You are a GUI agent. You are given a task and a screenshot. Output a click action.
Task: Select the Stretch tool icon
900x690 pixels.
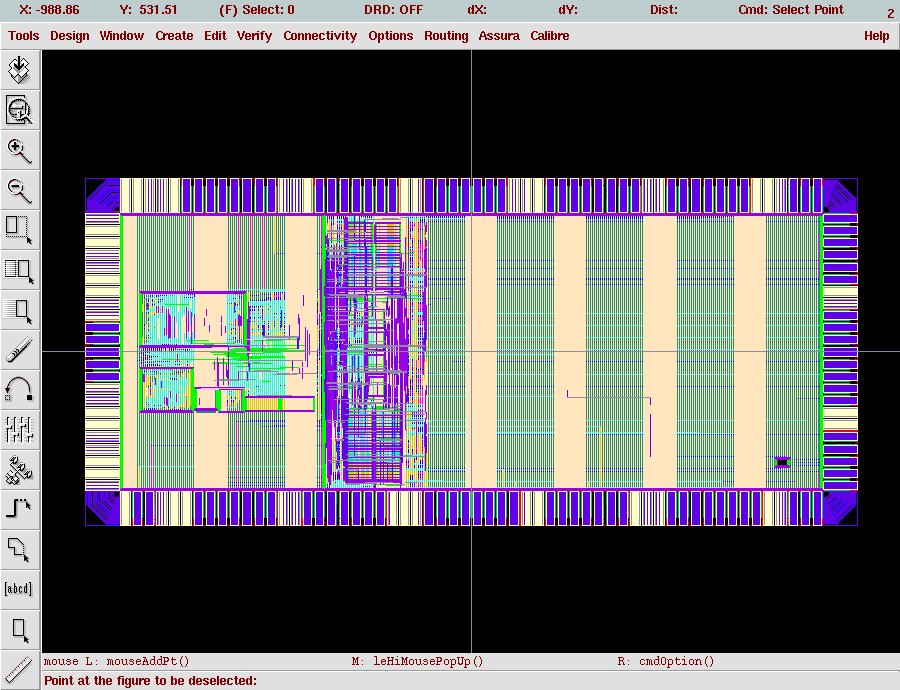pyautogui.click(x=20, y=229)
